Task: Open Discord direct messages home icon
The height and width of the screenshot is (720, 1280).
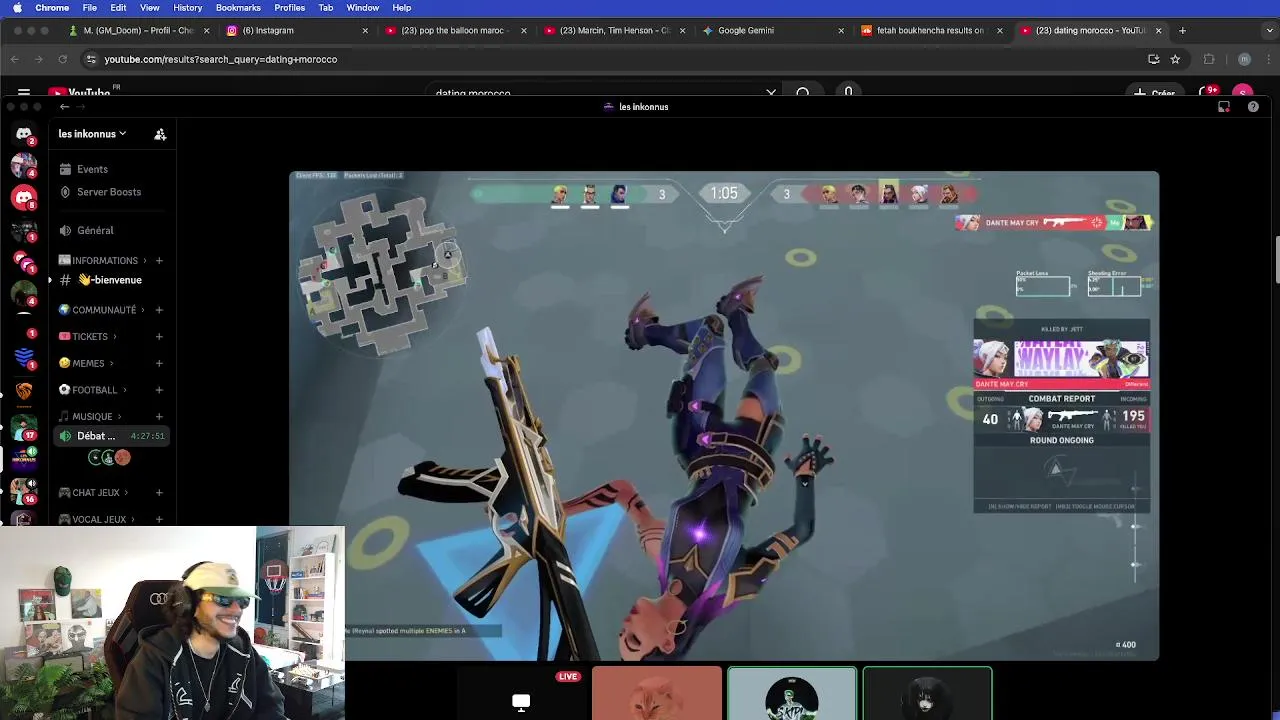Action: 24,134
